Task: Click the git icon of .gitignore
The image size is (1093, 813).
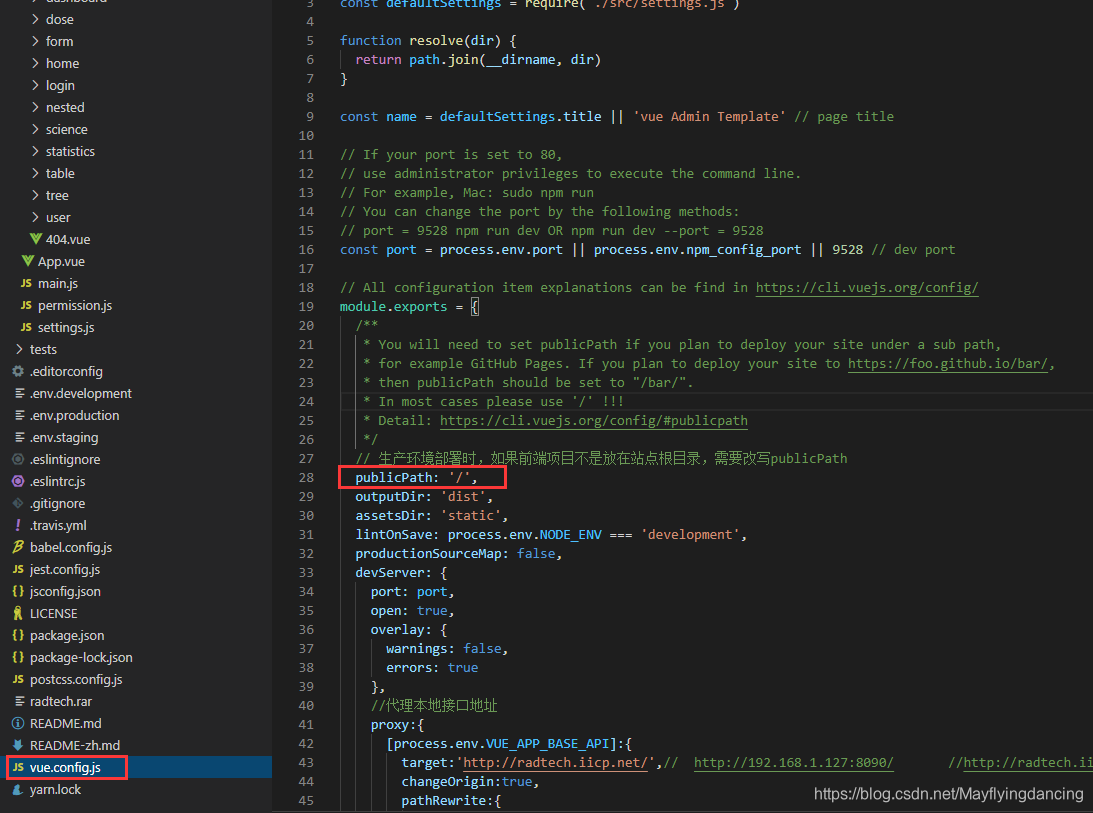Action: point(18,503)
